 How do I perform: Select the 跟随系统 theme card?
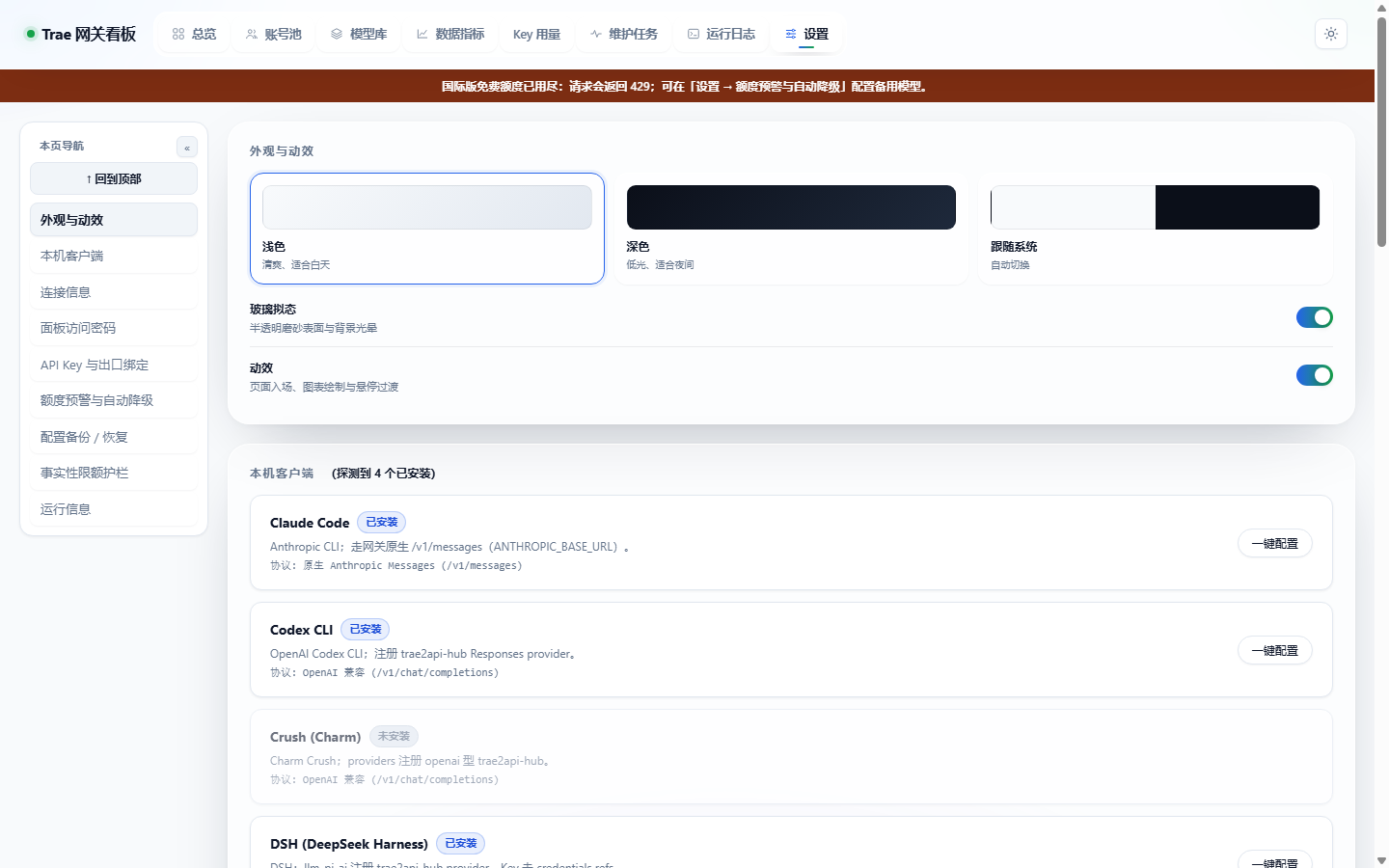pos(1156,229)
